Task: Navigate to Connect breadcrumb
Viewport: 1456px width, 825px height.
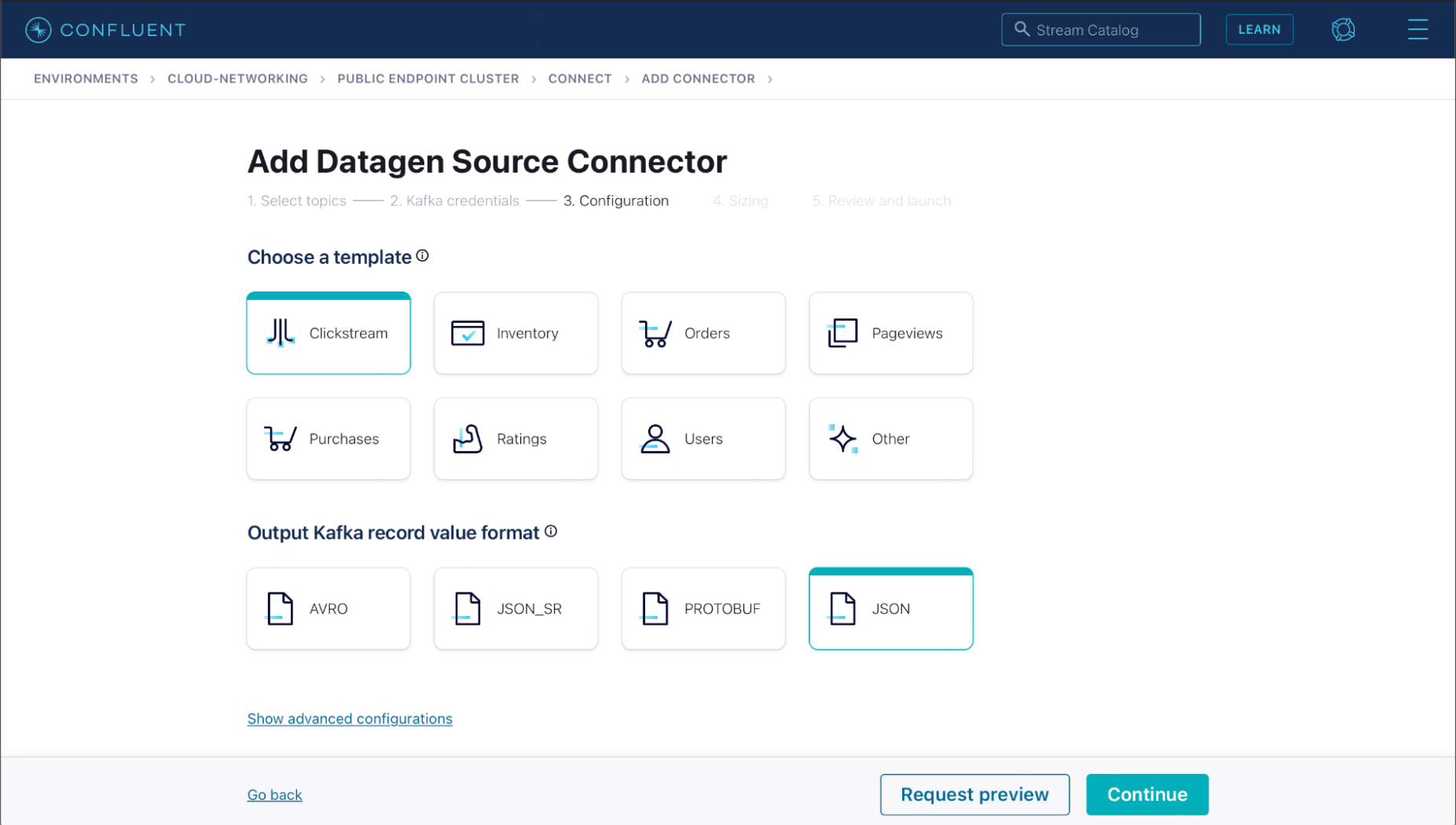Action: (580, 79)
